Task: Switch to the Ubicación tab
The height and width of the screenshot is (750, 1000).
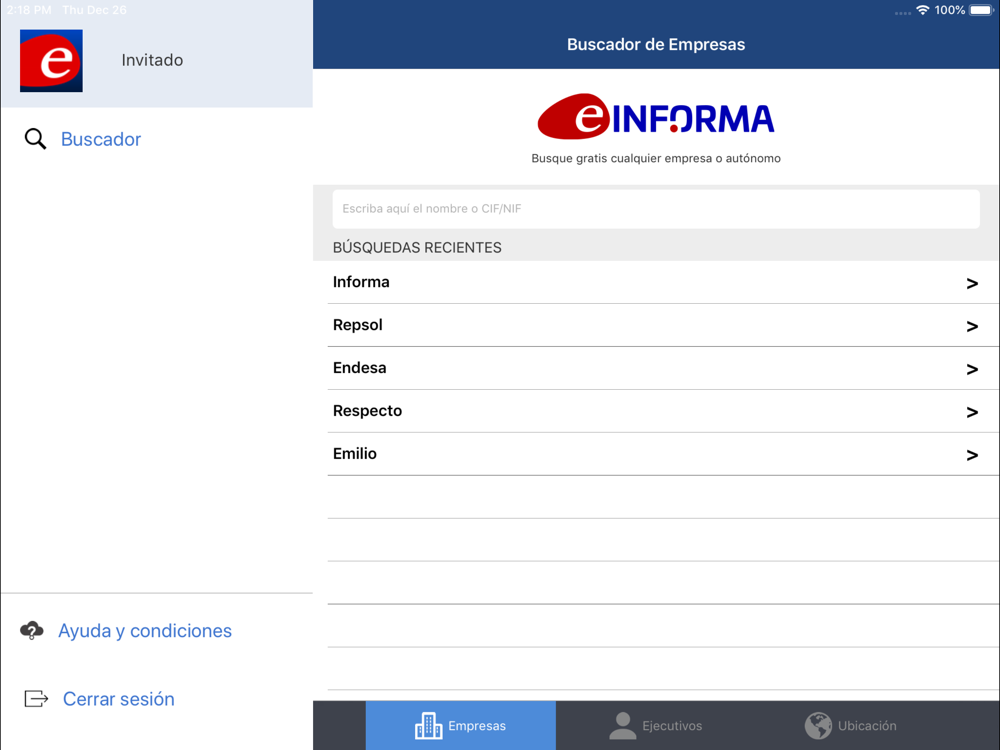Action: (851, 726)
